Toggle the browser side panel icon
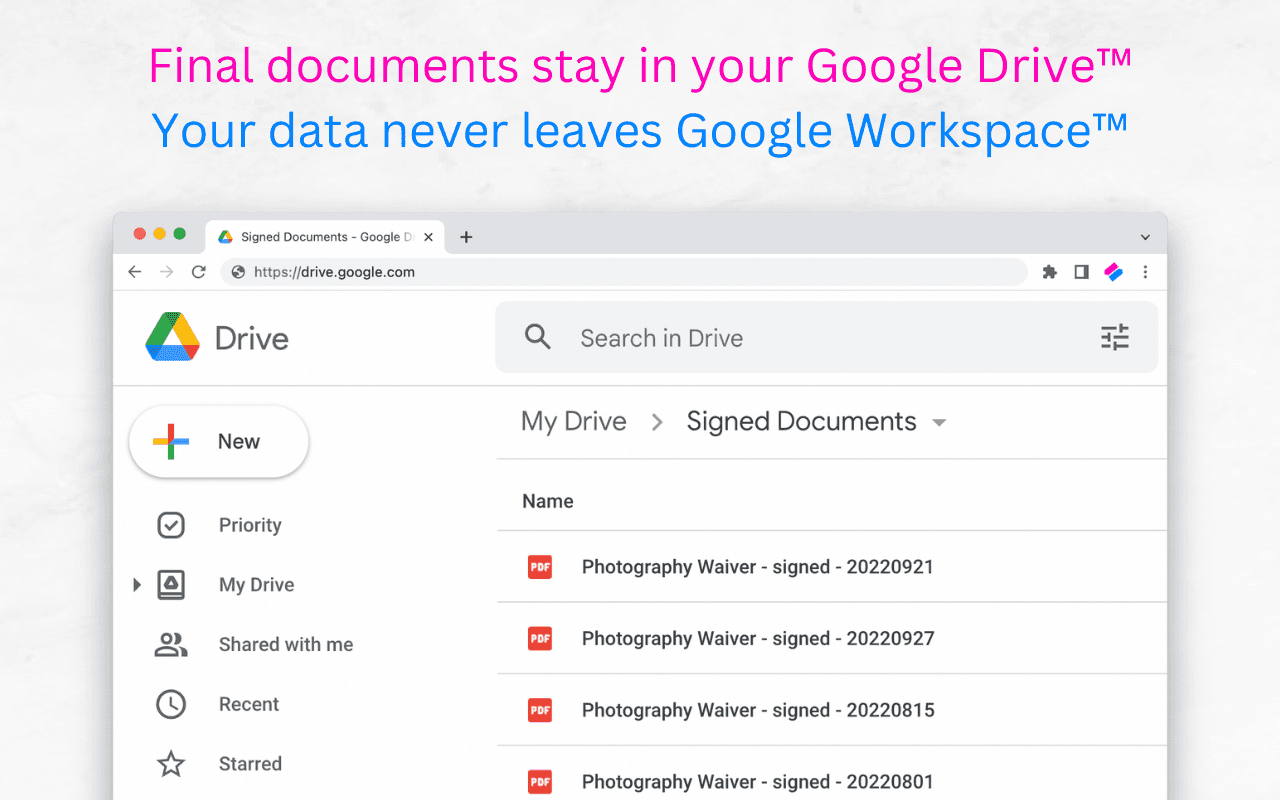This screenshot has height=800, width=1280. tap(1081, 272)
